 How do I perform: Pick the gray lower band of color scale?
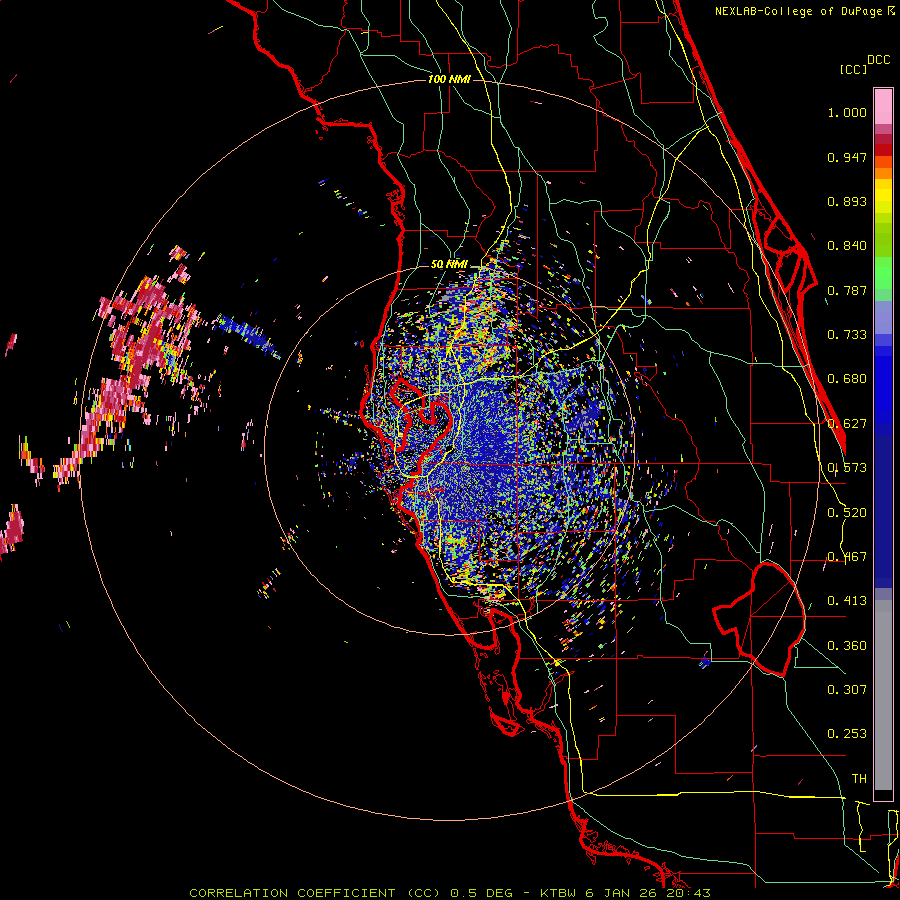[x=883, y=695]
